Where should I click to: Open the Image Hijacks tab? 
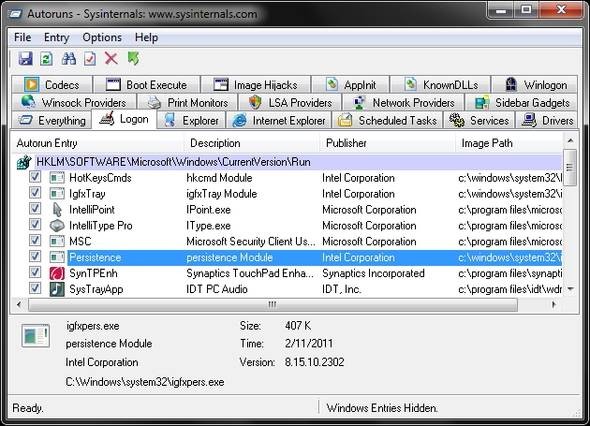(255, 85)
